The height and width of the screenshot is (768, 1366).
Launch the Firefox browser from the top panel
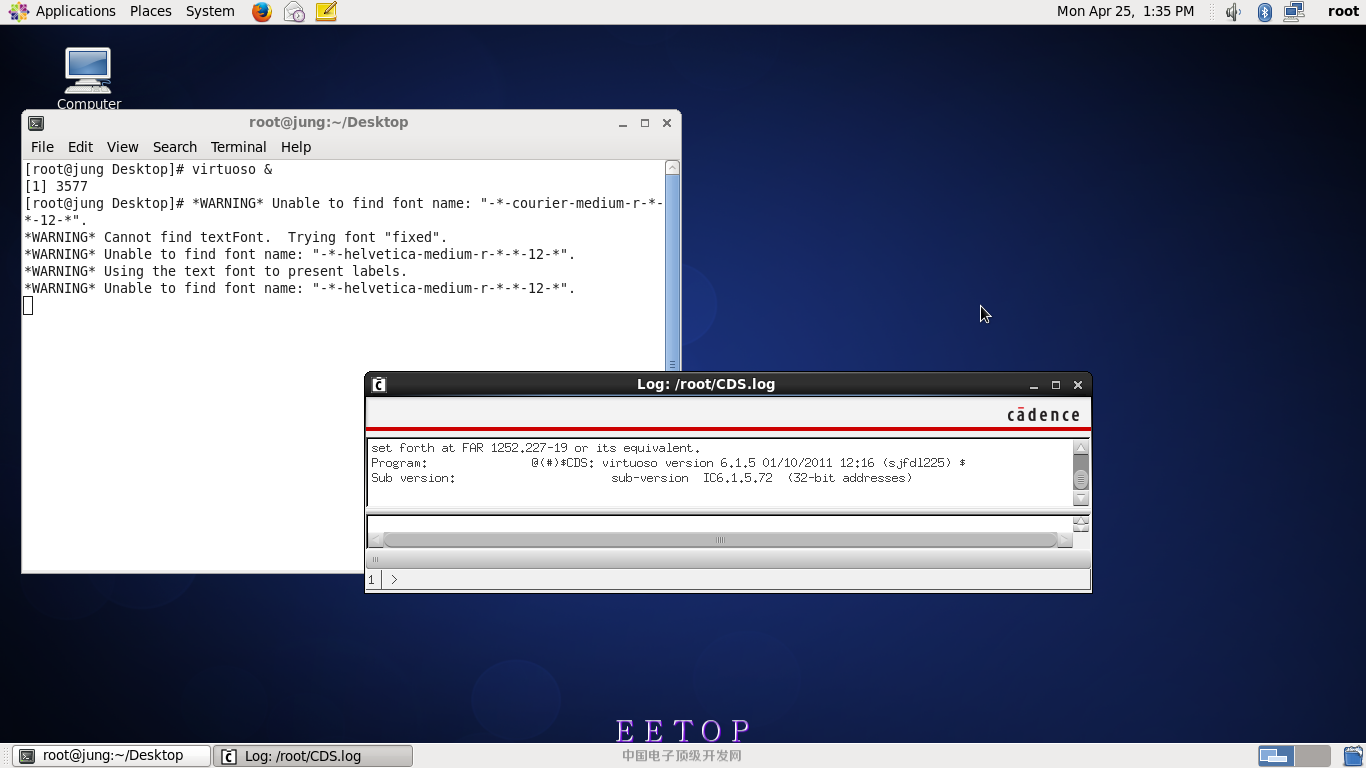point(262,12)
